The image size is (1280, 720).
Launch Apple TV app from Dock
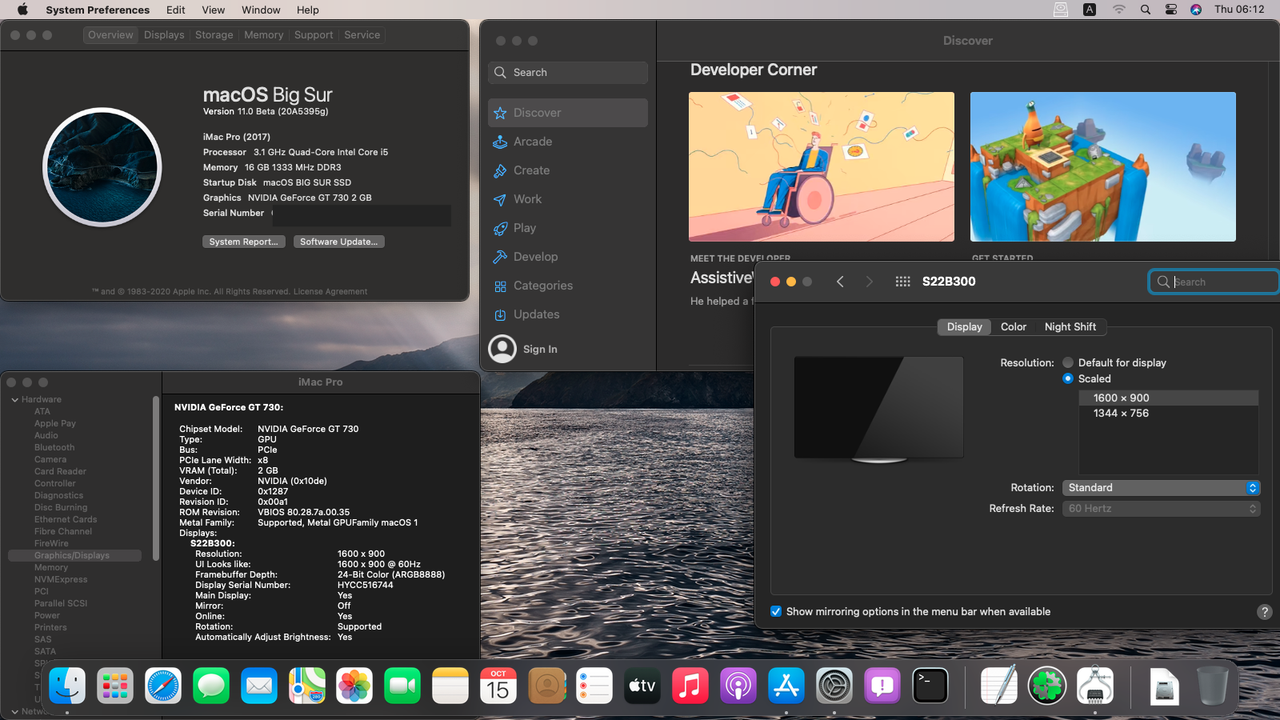[642, 686]
